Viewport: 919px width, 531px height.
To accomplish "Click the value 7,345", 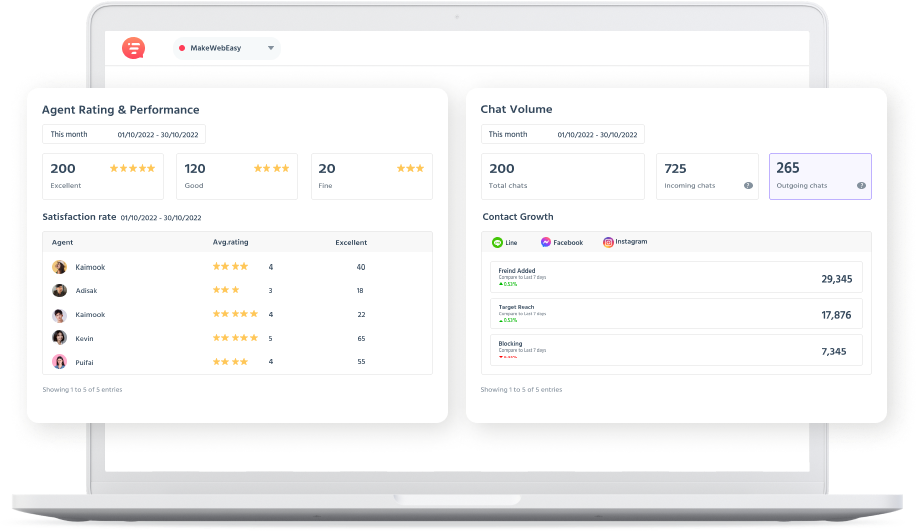I will click(x=833, y=352).
